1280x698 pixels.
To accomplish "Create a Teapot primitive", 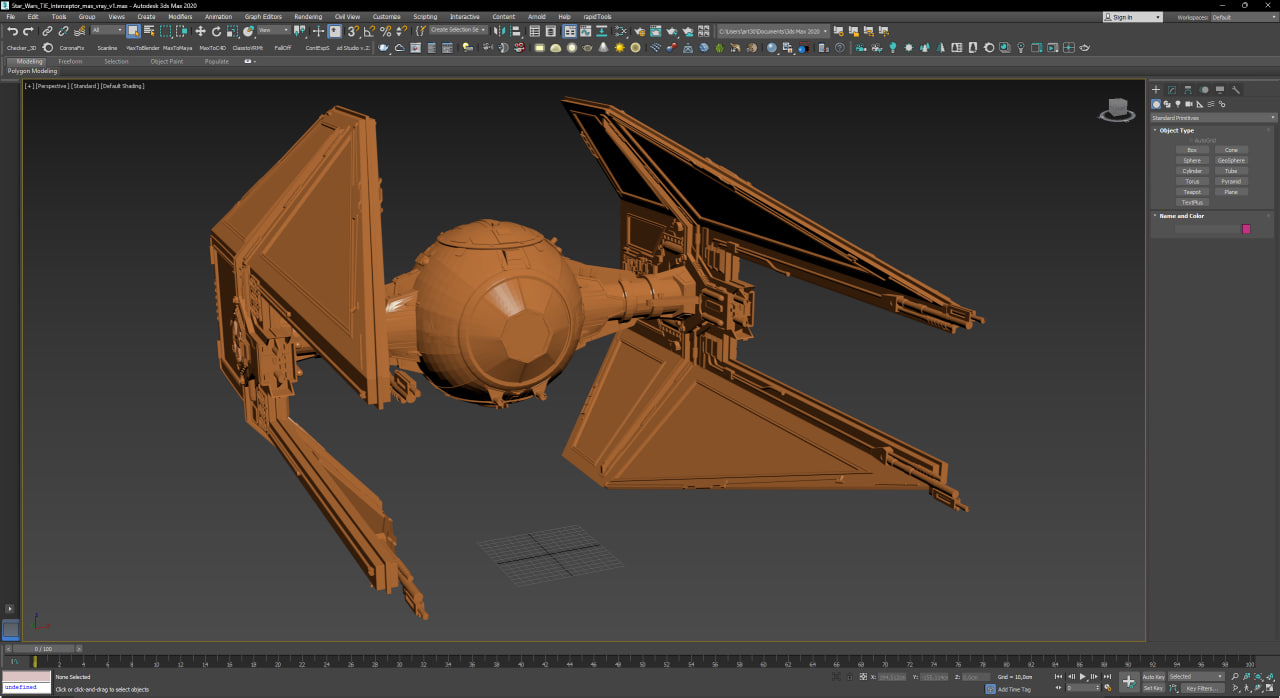I will (x=1192, y=192).
